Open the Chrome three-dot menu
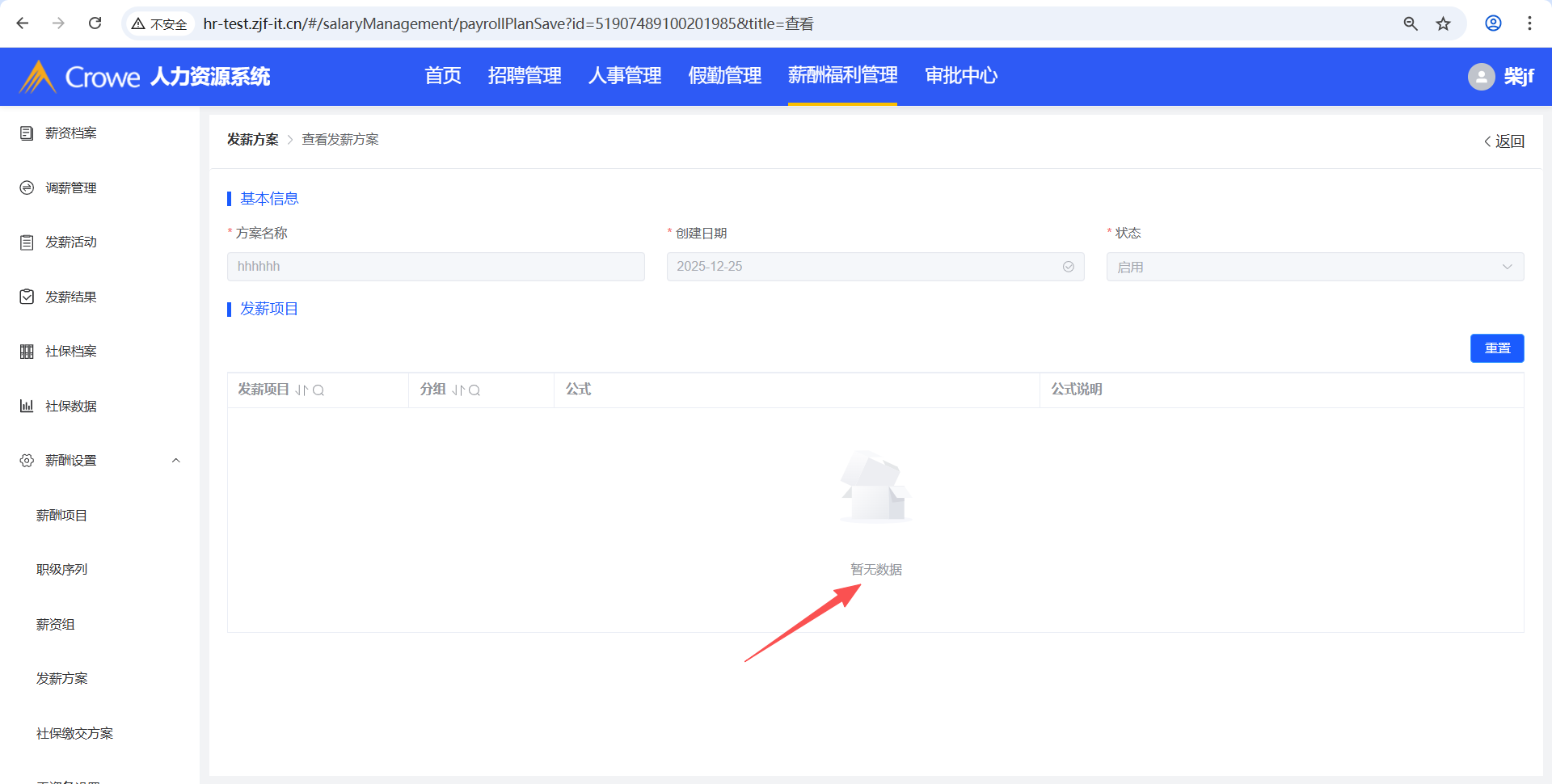This screenshot has height=784, width=1552. [1529, 23]
